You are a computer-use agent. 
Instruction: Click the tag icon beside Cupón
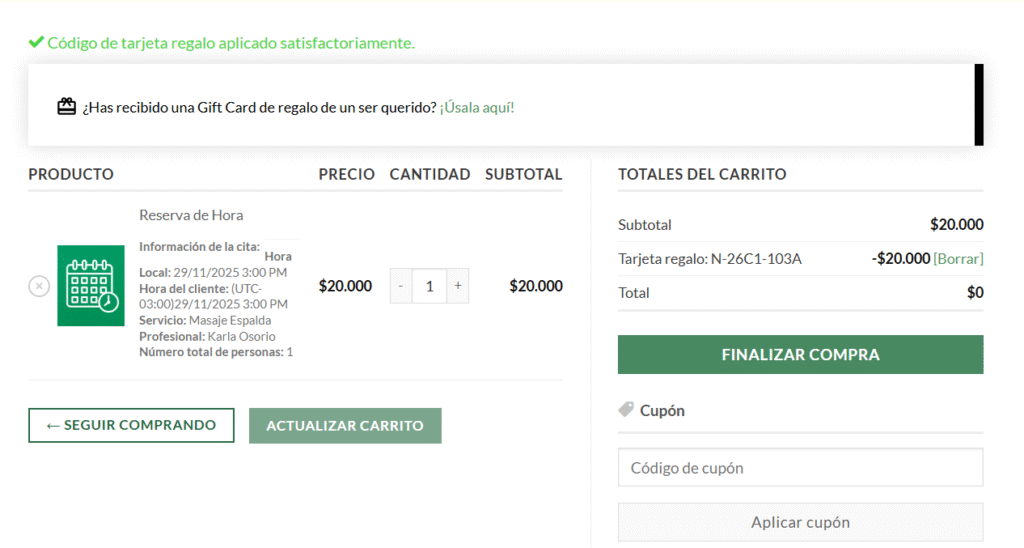click(x=626, y=410)
